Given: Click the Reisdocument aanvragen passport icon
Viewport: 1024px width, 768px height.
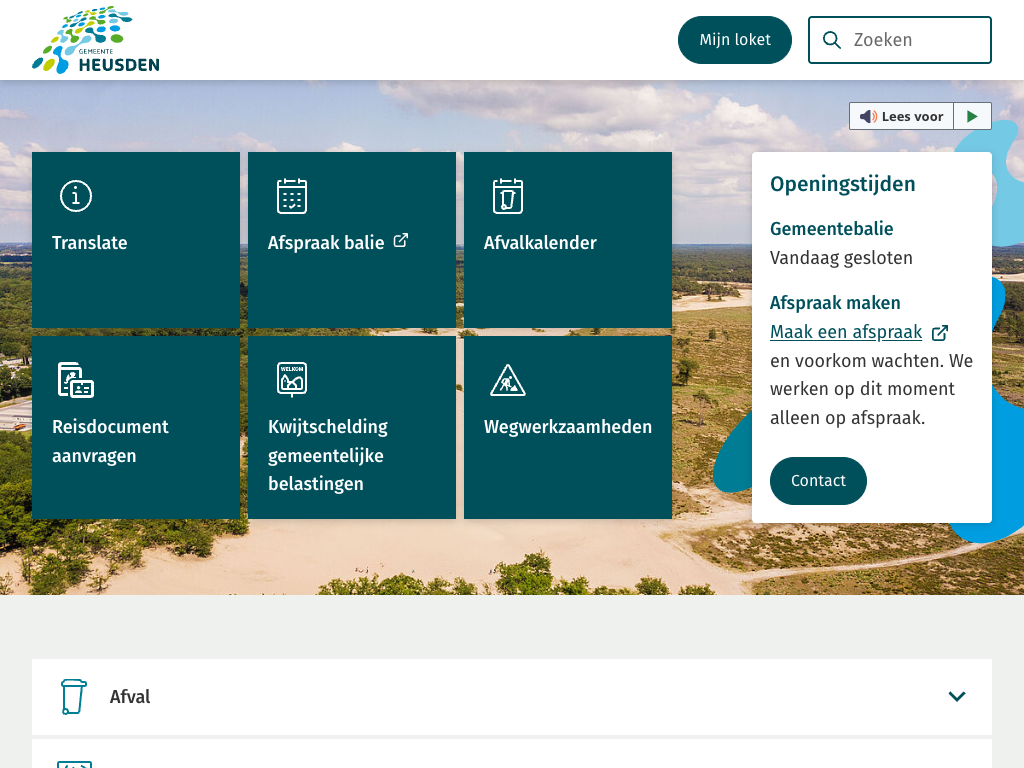Looking at the screenshot, I should point(76,380).
